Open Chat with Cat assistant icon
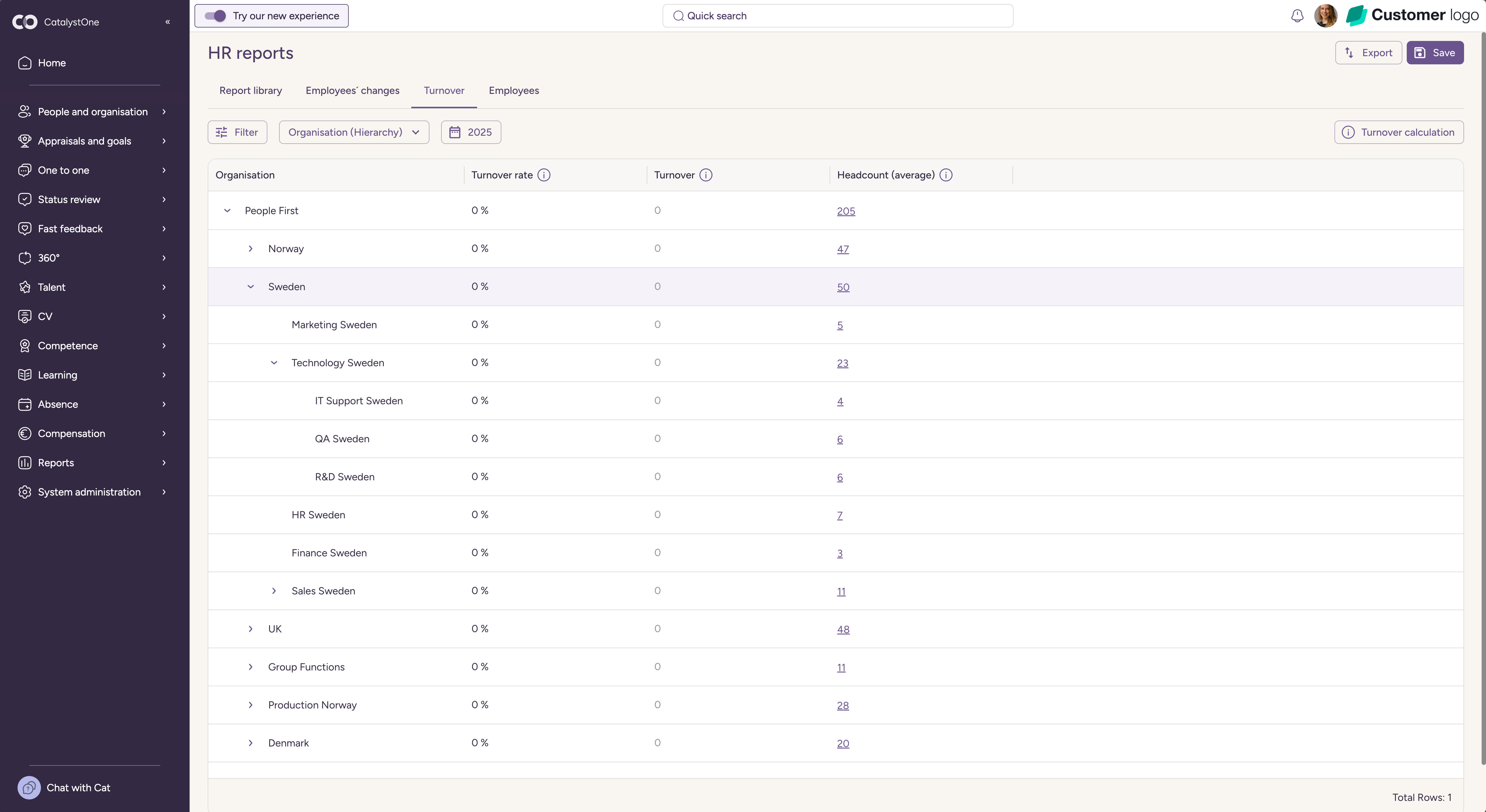Screen dimensions: 1486x812 pyautogui.click(x=29, y=787)
